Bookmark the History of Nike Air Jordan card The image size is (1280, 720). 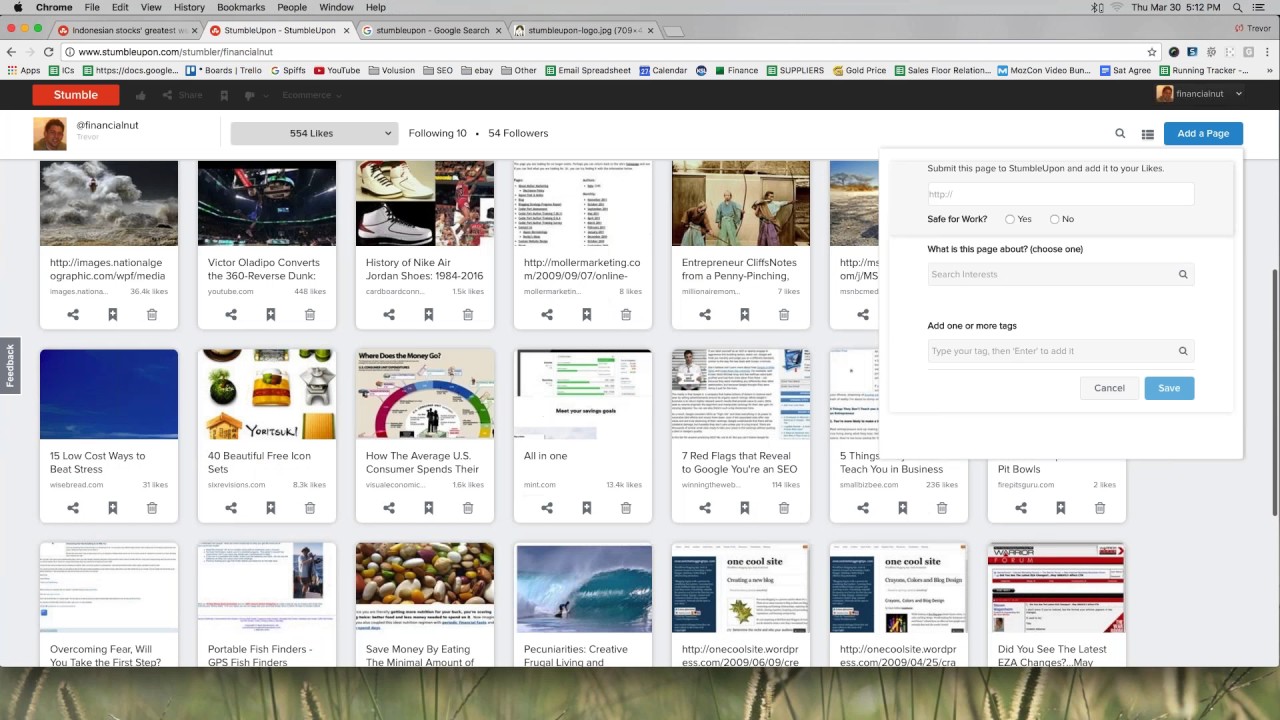click(429, 314)
